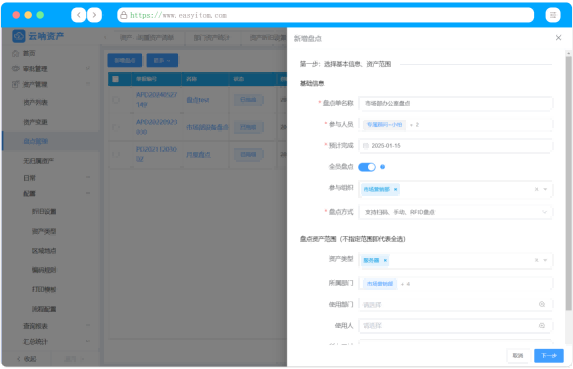Open the 资产列表 sidebar item
This screenshot has height=369, width=573.
(35, 103)
